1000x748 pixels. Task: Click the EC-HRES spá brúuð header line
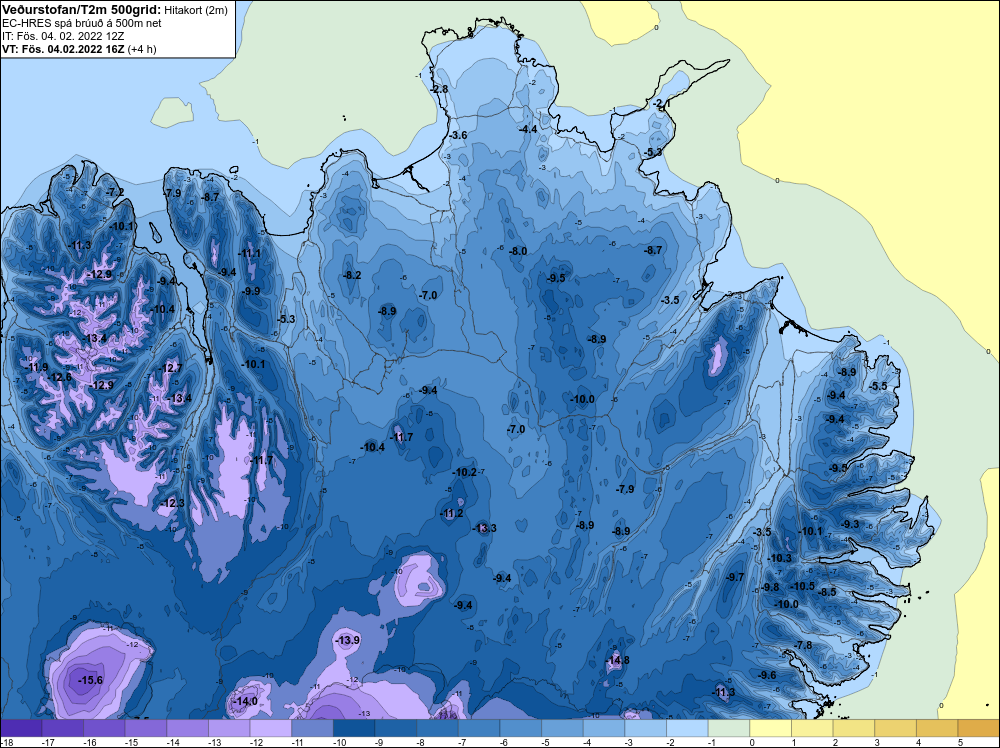[82, 23]
